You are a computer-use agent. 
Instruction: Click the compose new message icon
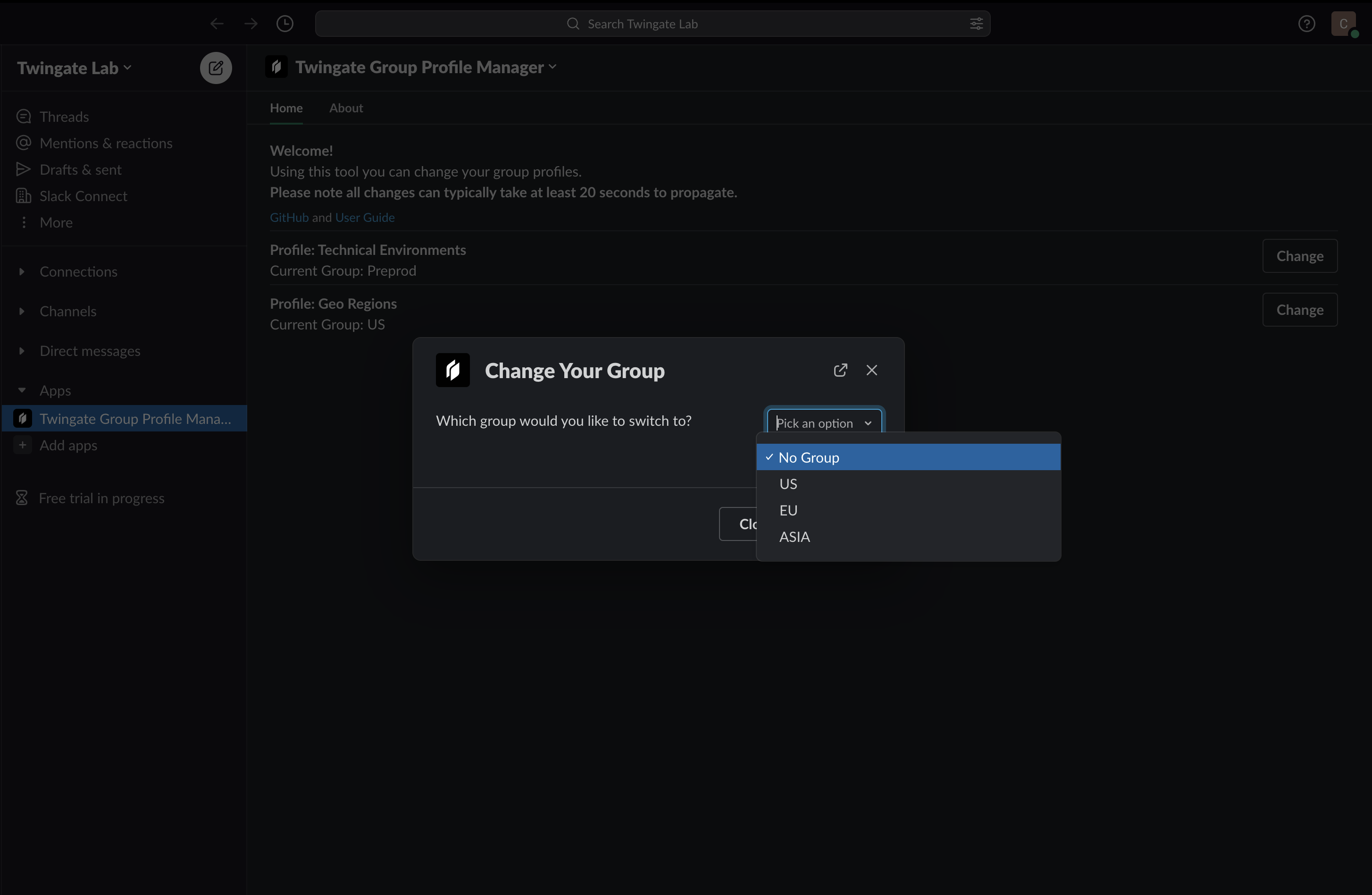pos(216,68)
